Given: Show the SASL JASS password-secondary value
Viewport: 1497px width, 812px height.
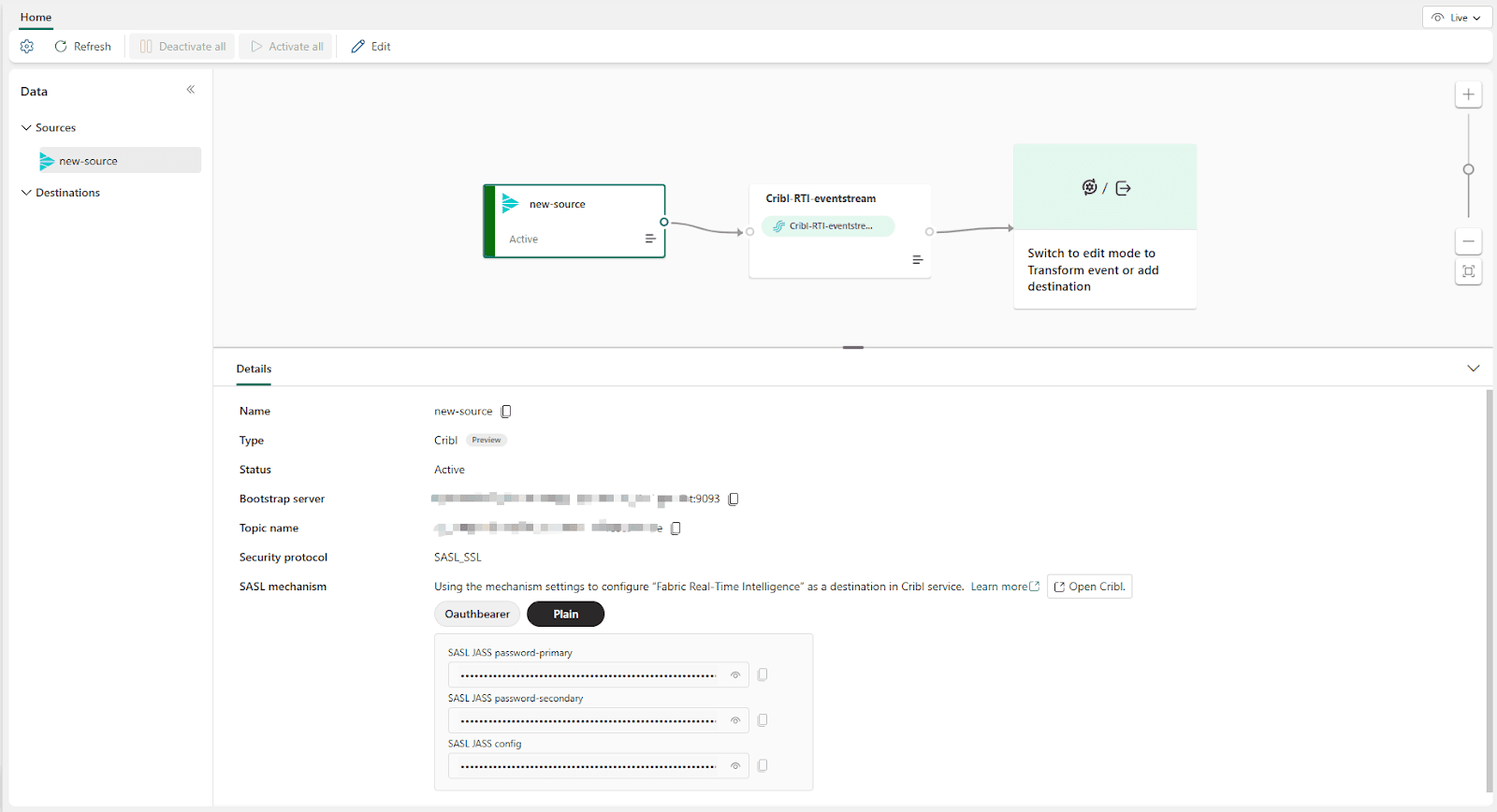Looking at the screenshot, I should point(735,720).
